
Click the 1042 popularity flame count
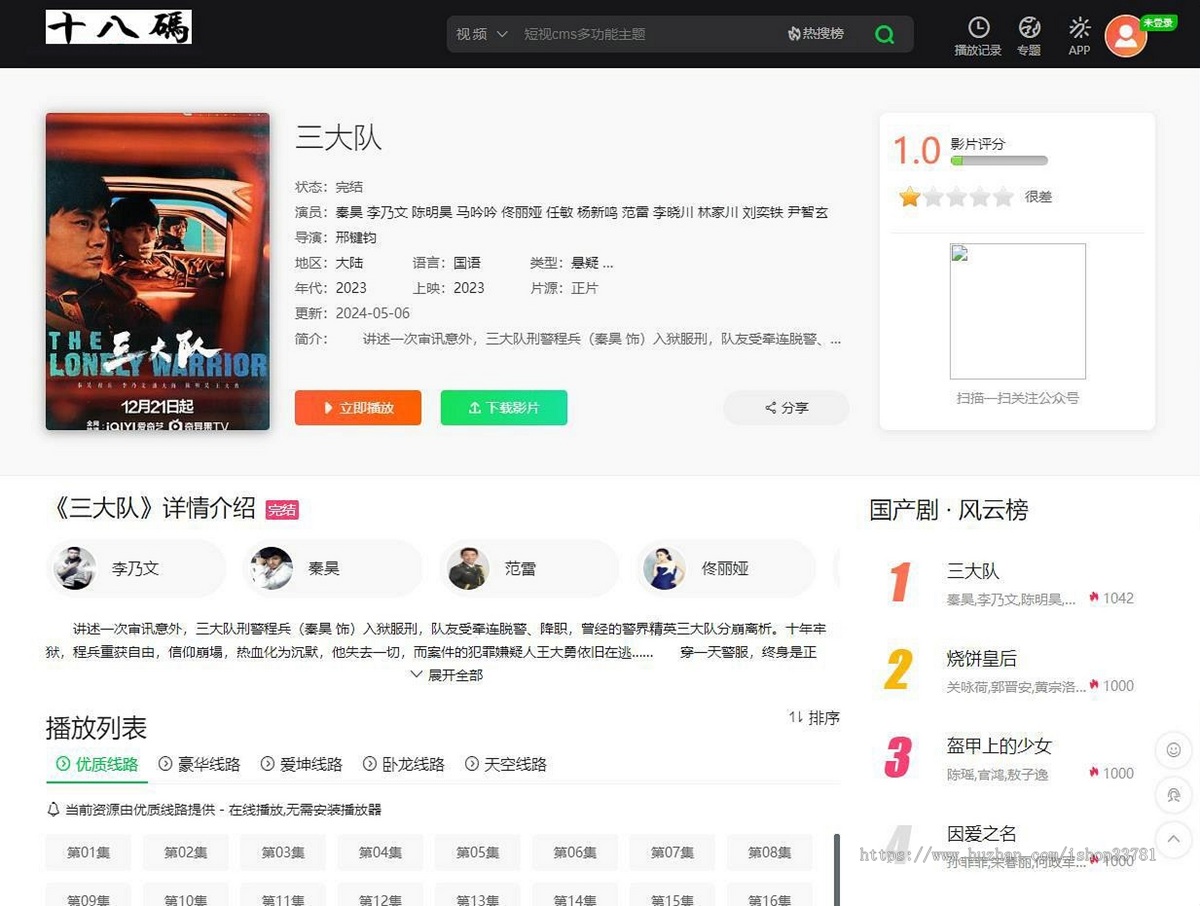[x=1112, y=598]
